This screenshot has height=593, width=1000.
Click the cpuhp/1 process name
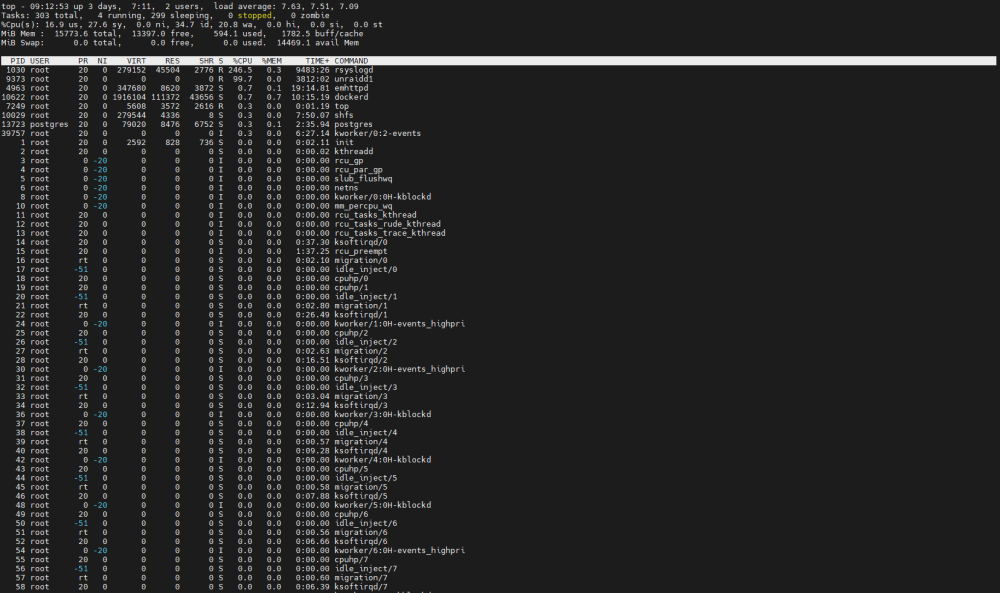351,288
